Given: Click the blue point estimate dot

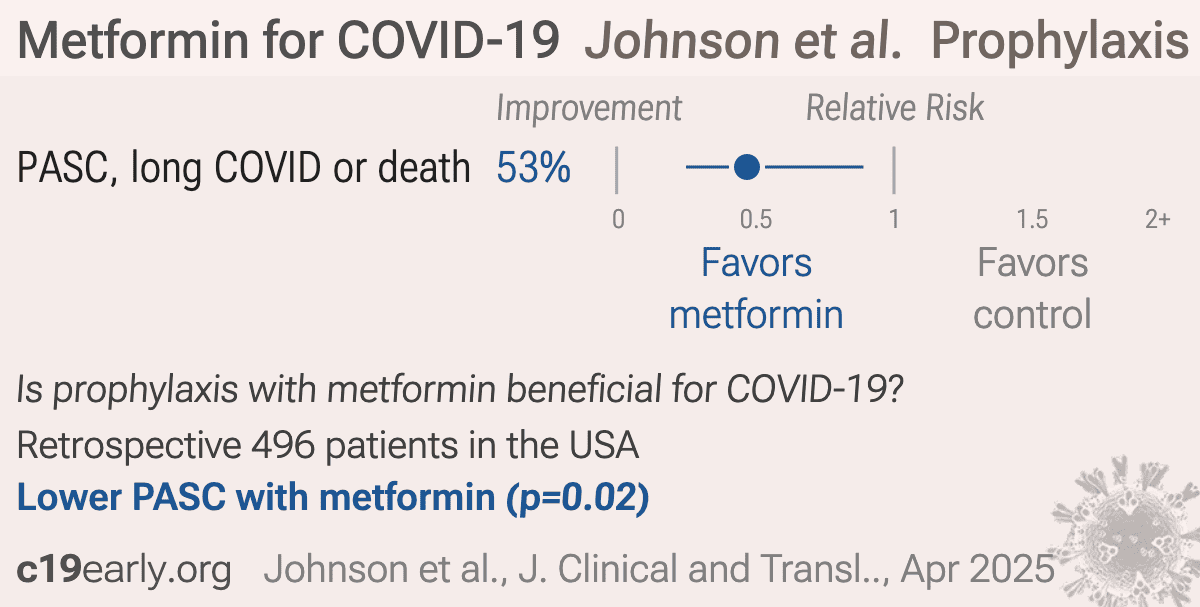Looking at the screenshot, I should pyautogui.click(x=747, y=168).
